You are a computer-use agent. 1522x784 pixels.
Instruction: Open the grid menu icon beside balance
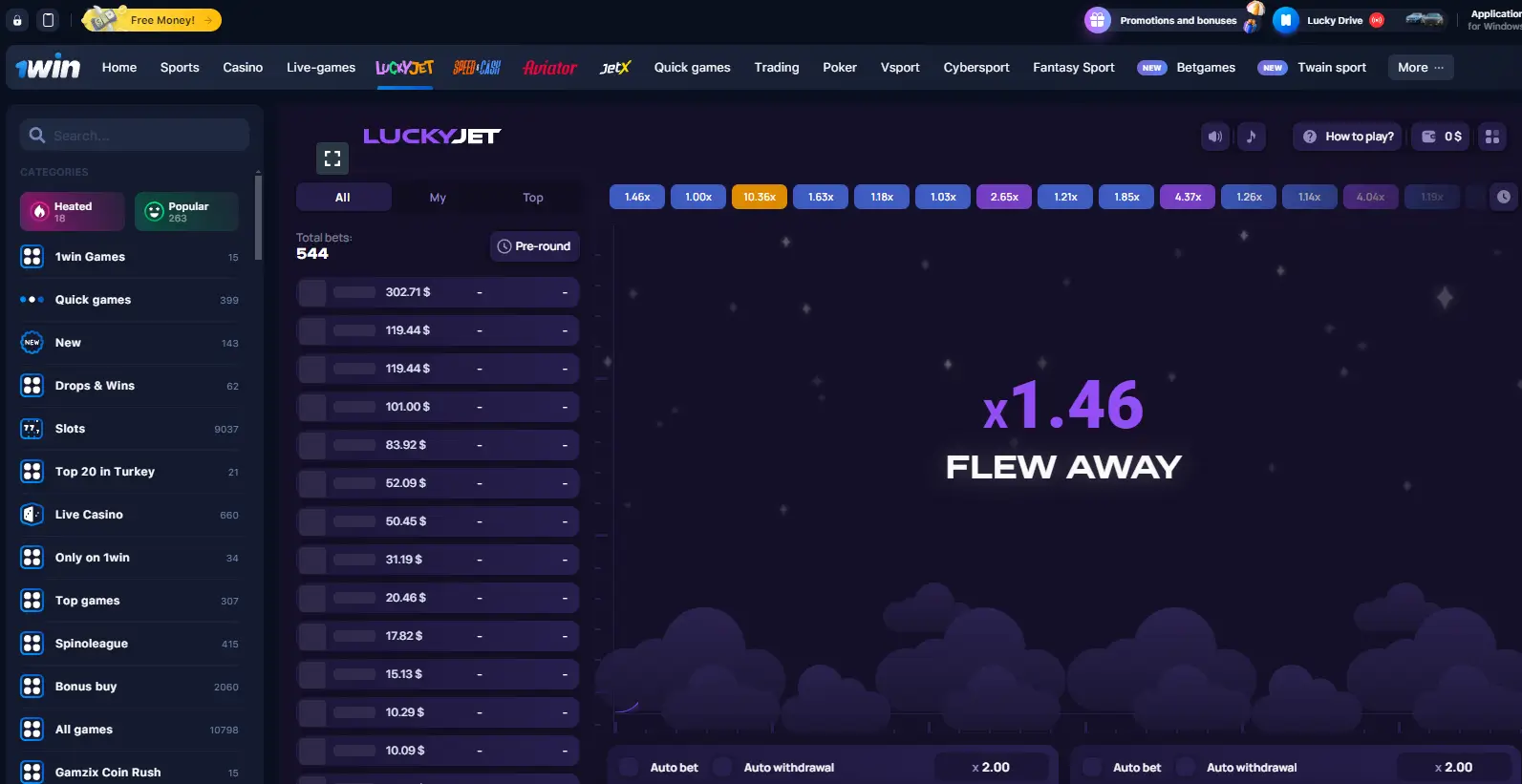1491,137
